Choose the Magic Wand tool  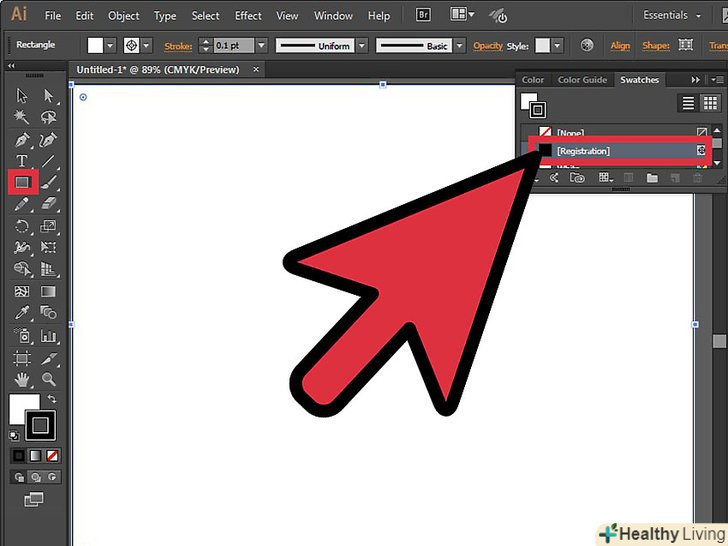coord(22,118)
